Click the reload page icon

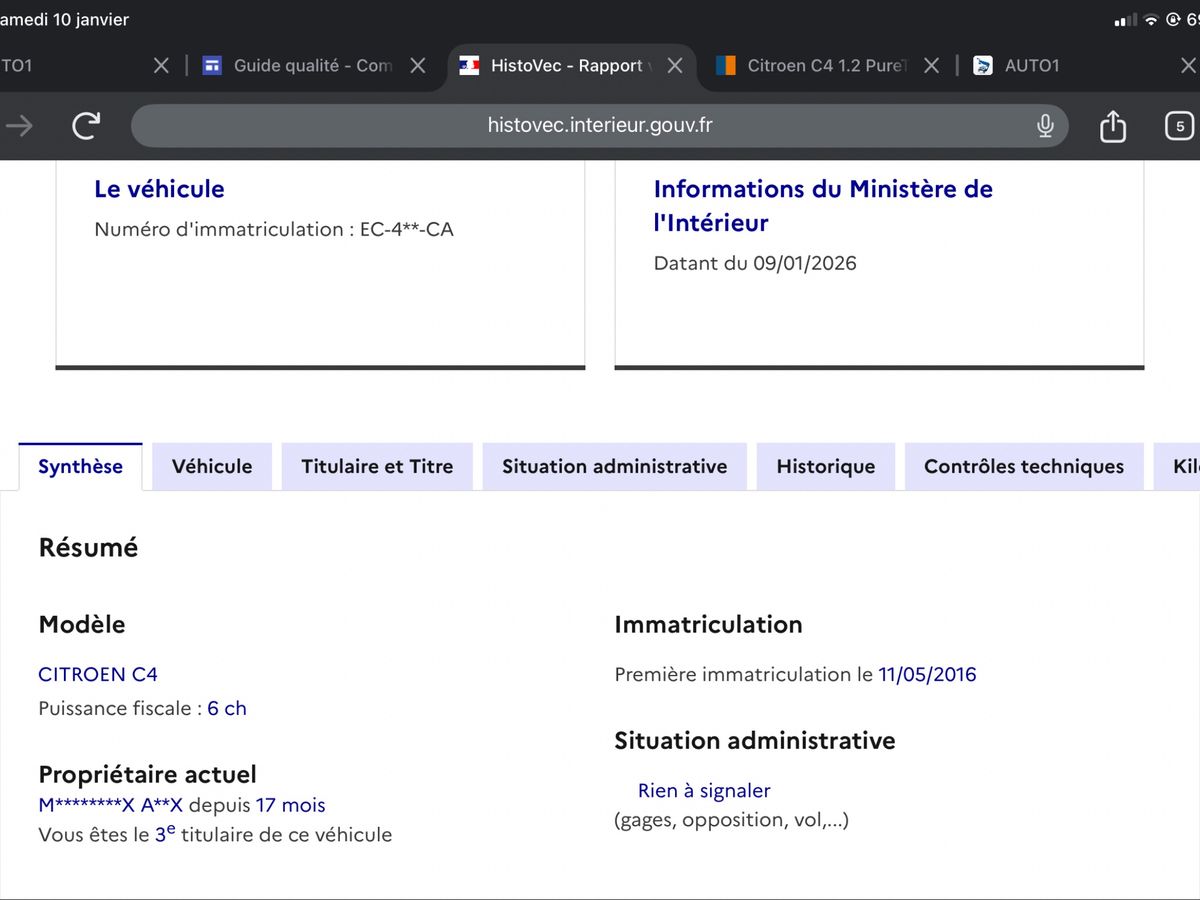[x=87, y=126]
